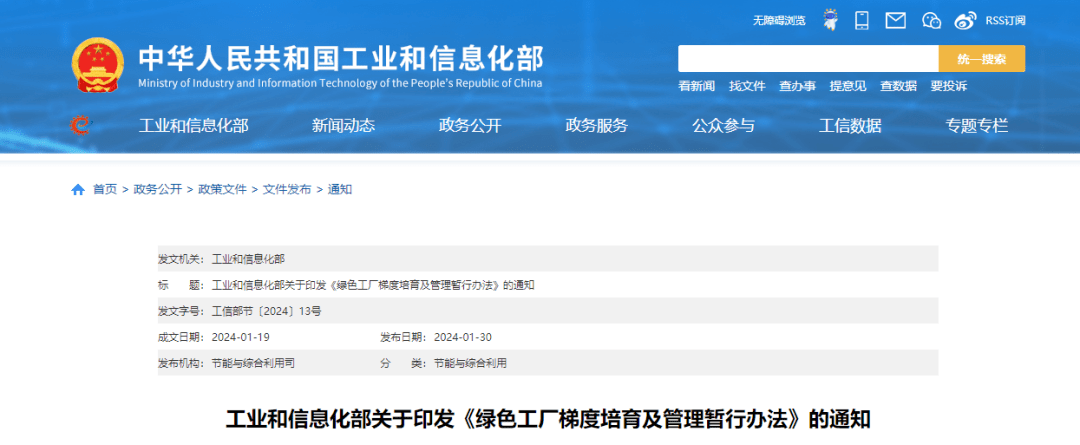The width and height of the screenshot is (1080, 445).
Task: Open the Weibo icon
Action: pyautogui.click(x=965, y=20)
